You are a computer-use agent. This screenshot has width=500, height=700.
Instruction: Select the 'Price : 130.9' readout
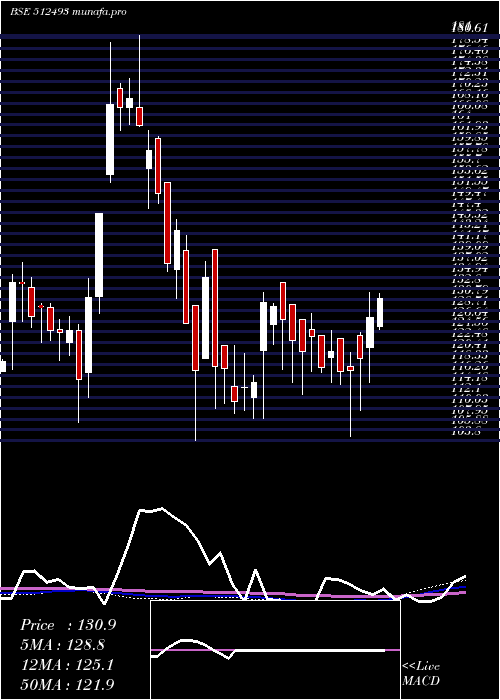pos(68,625)
